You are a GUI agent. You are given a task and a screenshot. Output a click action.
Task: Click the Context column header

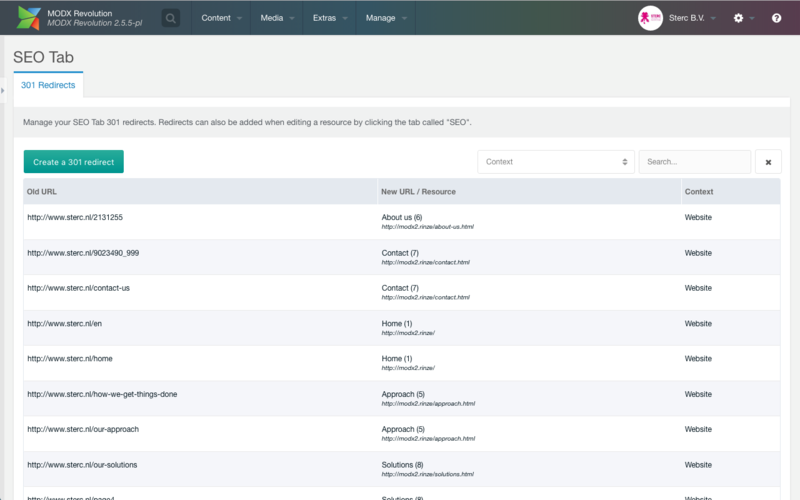point(698,191)
